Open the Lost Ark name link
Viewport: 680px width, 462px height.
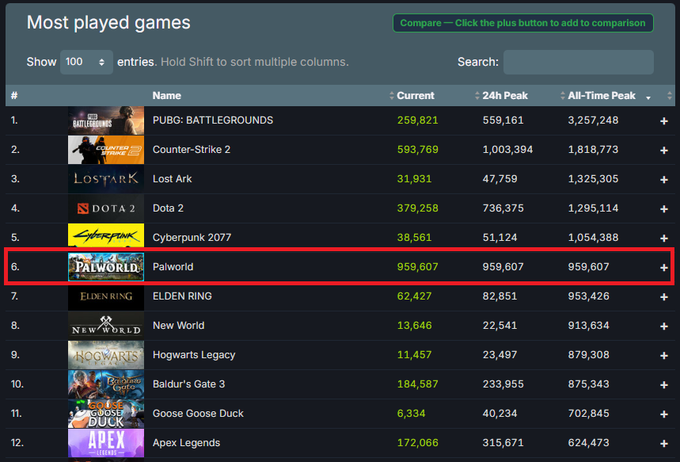pos(172,179)
